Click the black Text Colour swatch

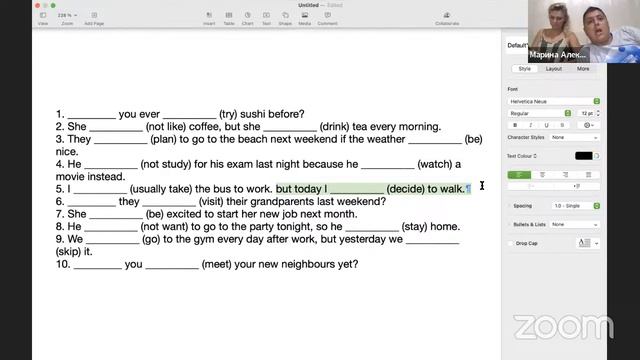coord(584,156)
